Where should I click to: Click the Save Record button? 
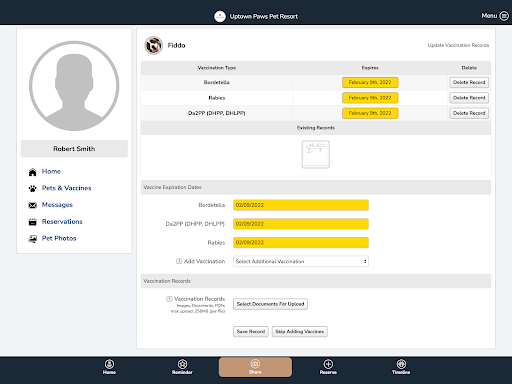click(x=251, y=331)
